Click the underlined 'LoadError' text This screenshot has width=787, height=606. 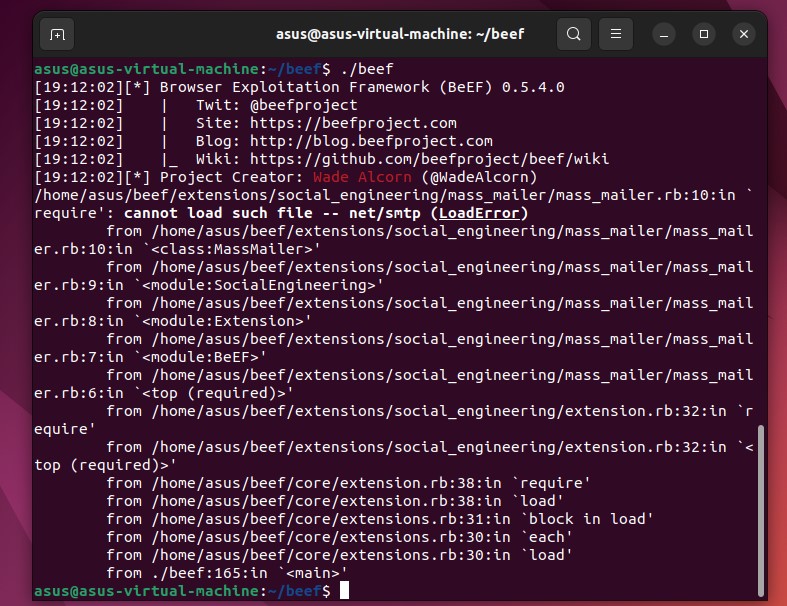[x=479, y=213]
